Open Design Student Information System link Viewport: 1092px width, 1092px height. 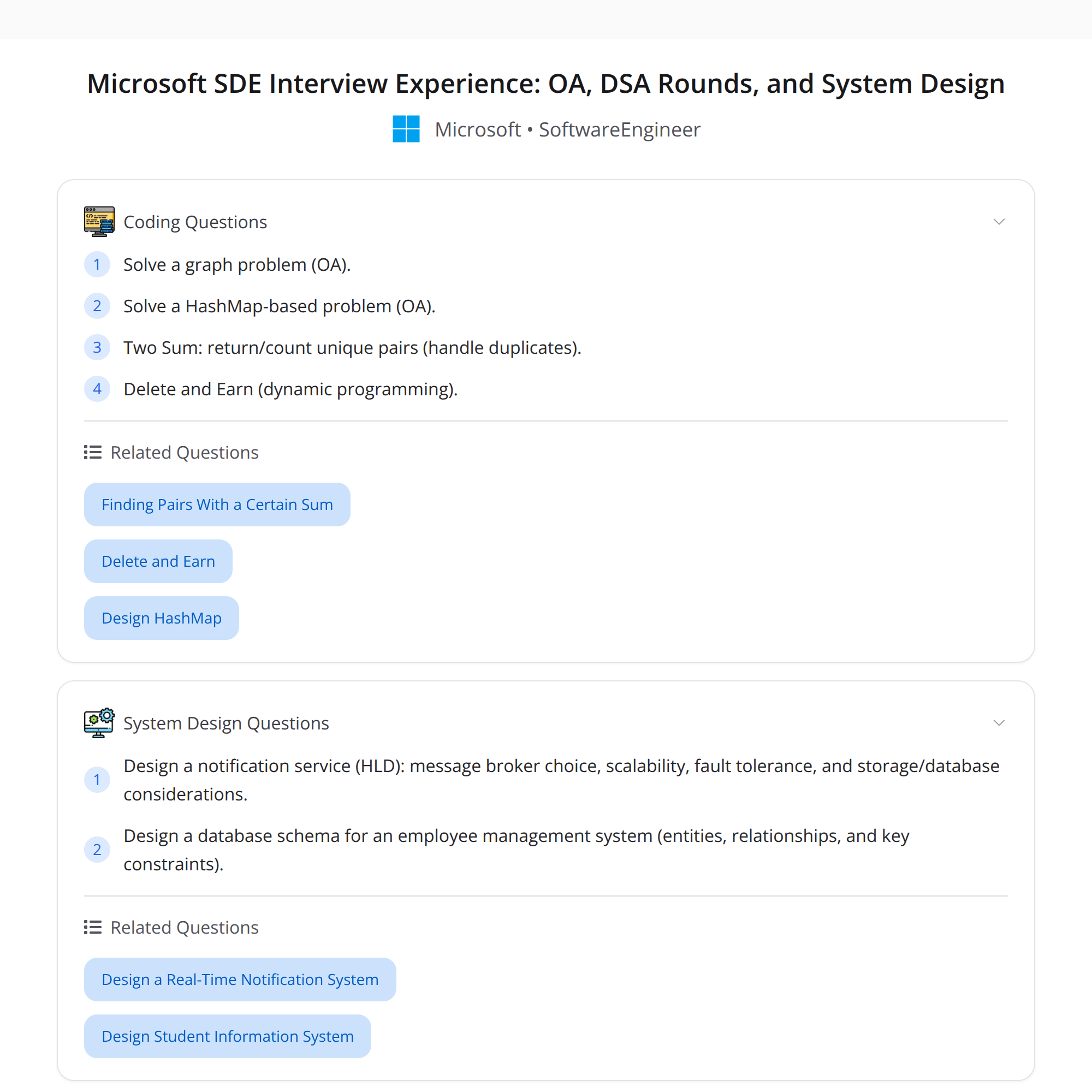tap(228, 1036)
